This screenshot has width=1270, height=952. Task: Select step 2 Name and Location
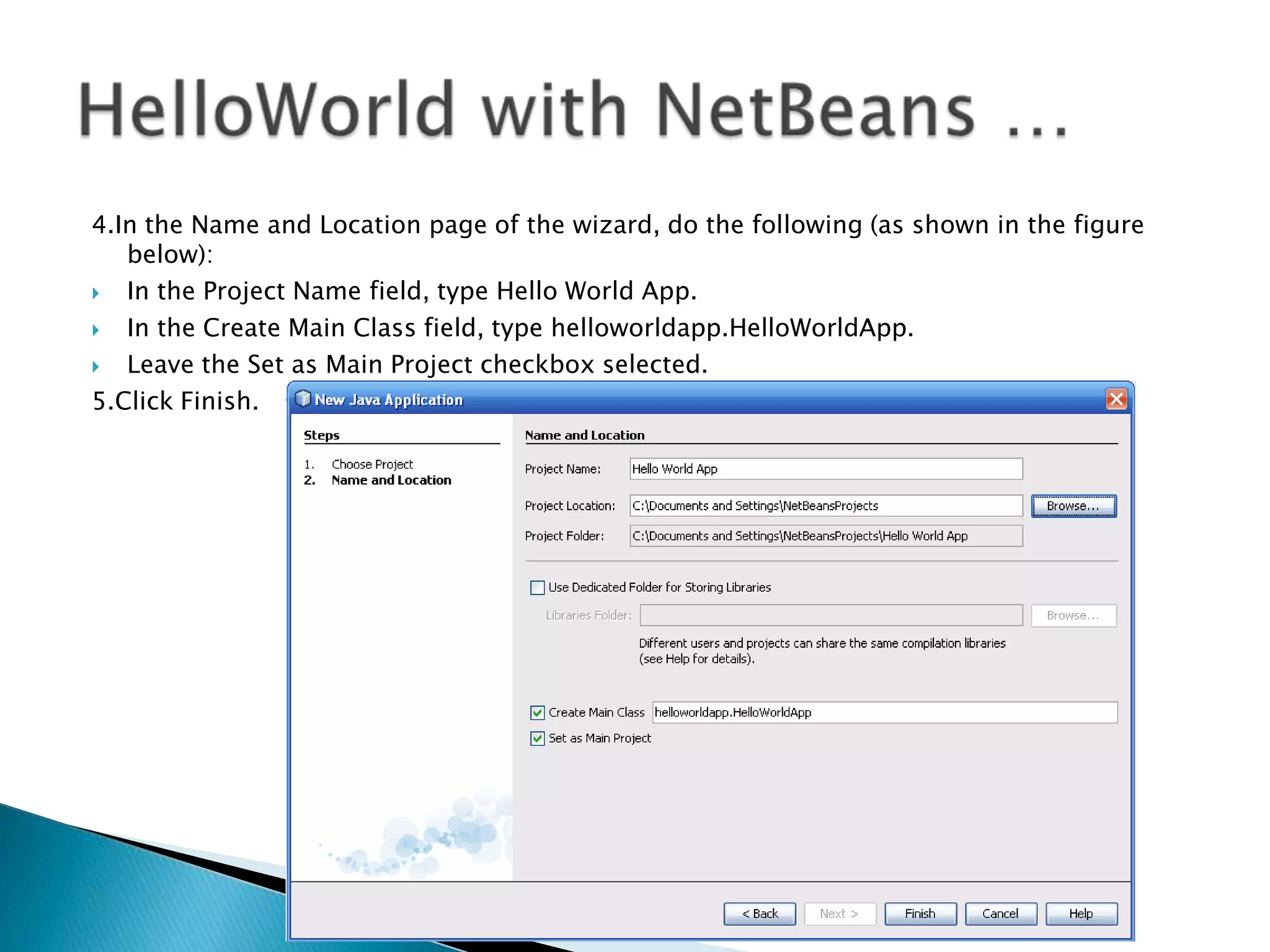[391, 480]
